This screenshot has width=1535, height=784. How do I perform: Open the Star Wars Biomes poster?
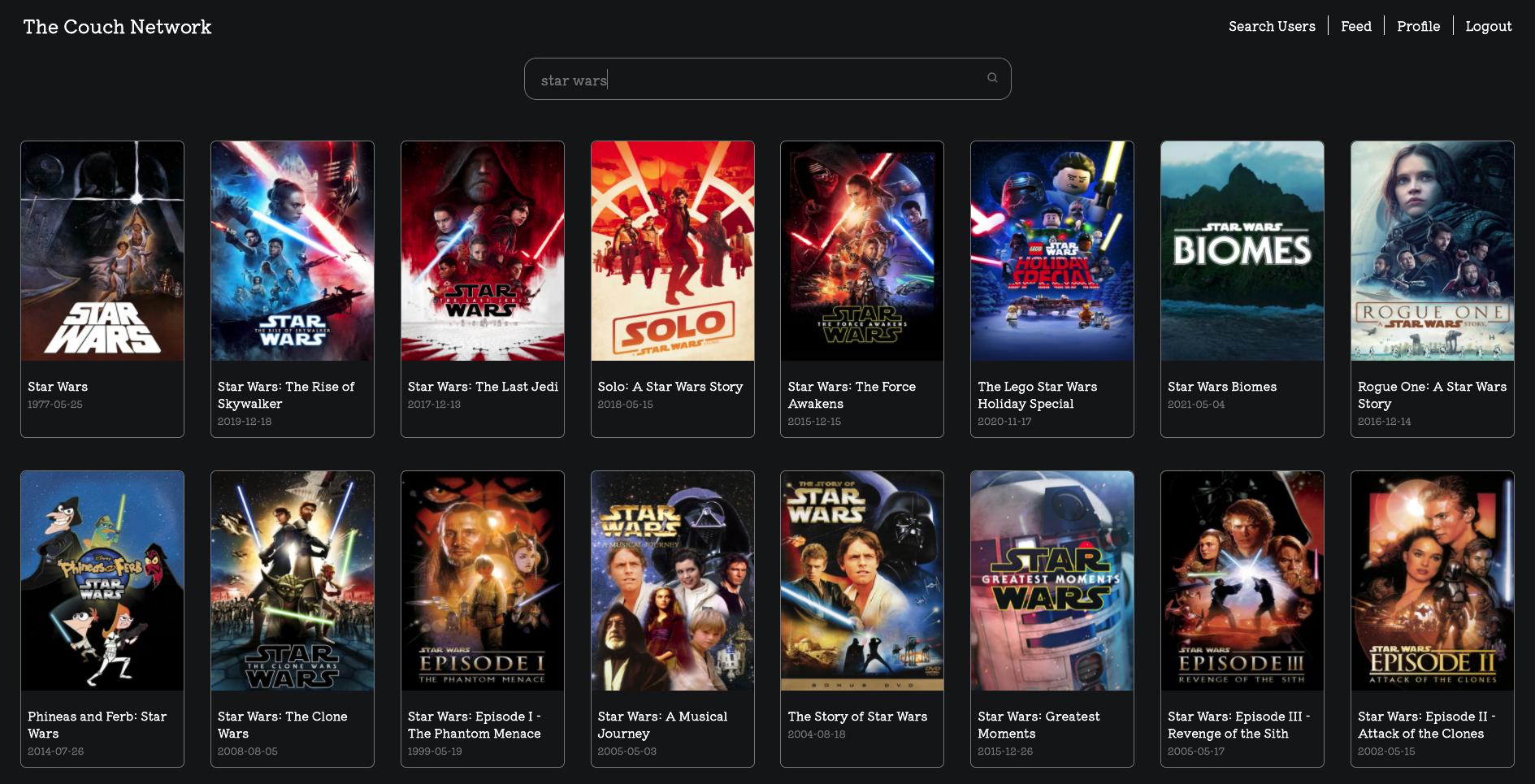pyautogui.click(x=1242, y=251)
